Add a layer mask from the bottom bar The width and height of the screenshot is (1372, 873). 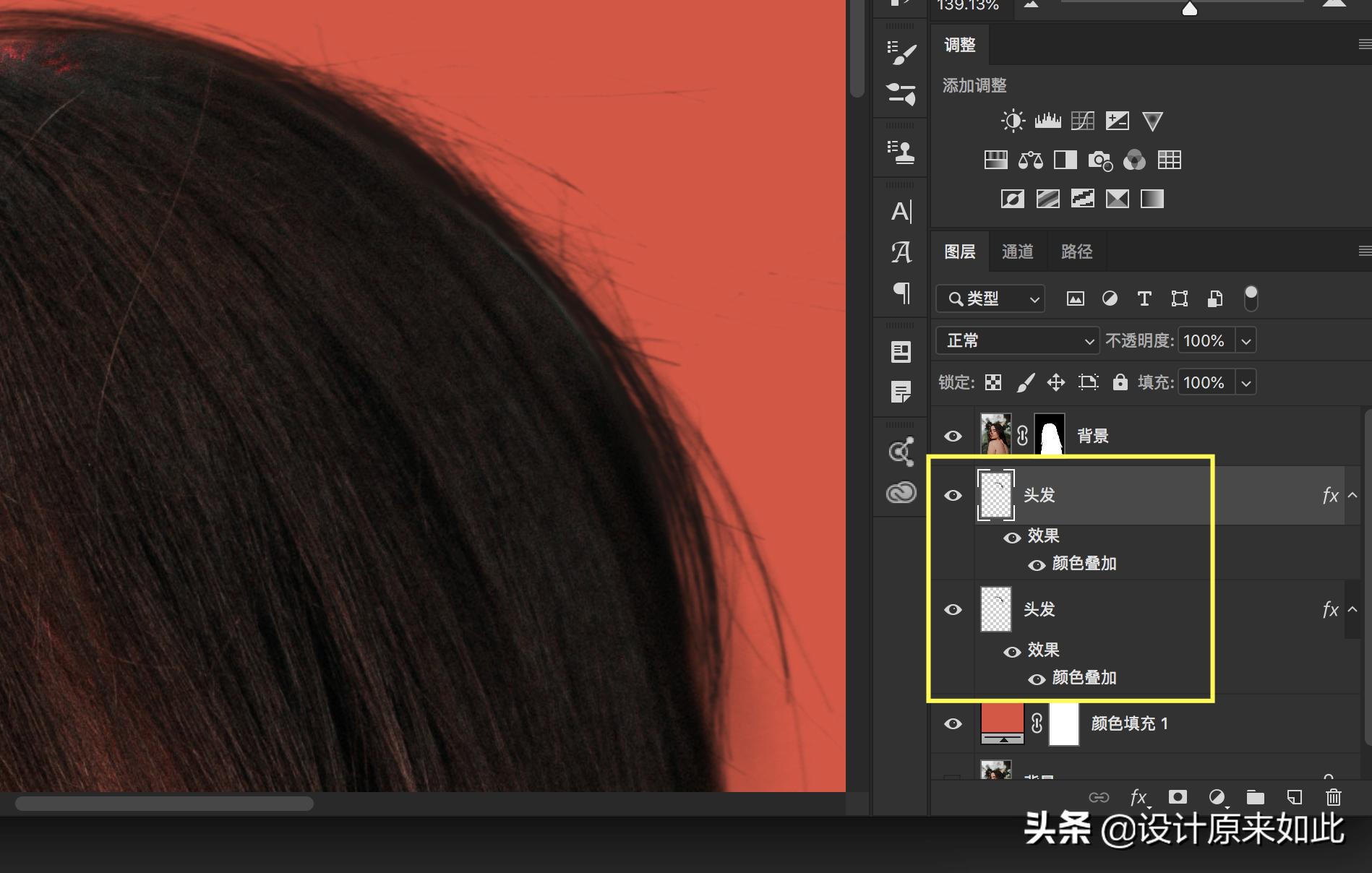point(1178,797)
